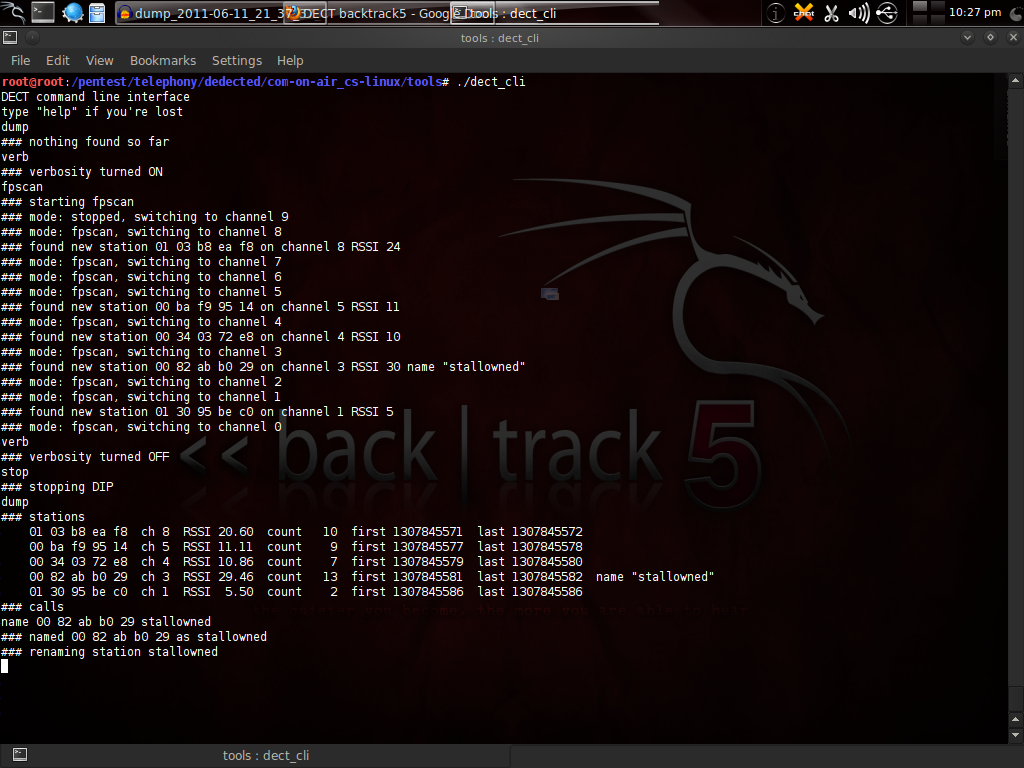Open the file manager cabinet launcher

point(97,12)
